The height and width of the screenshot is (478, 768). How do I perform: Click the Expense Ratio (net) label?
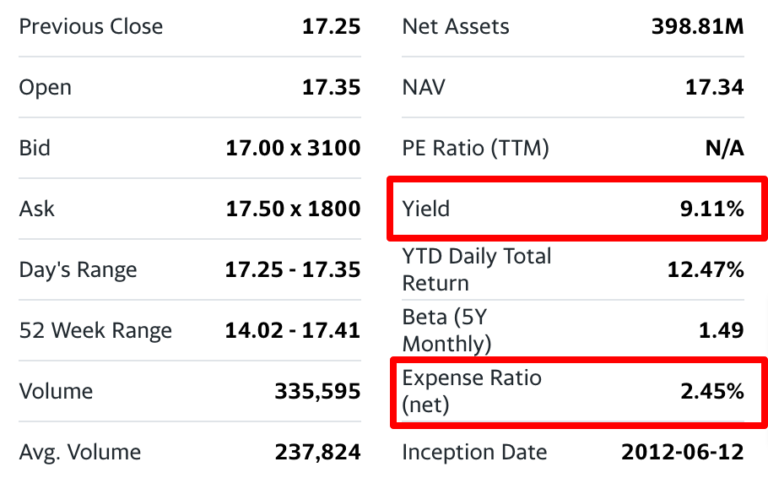tap(471, 392)
